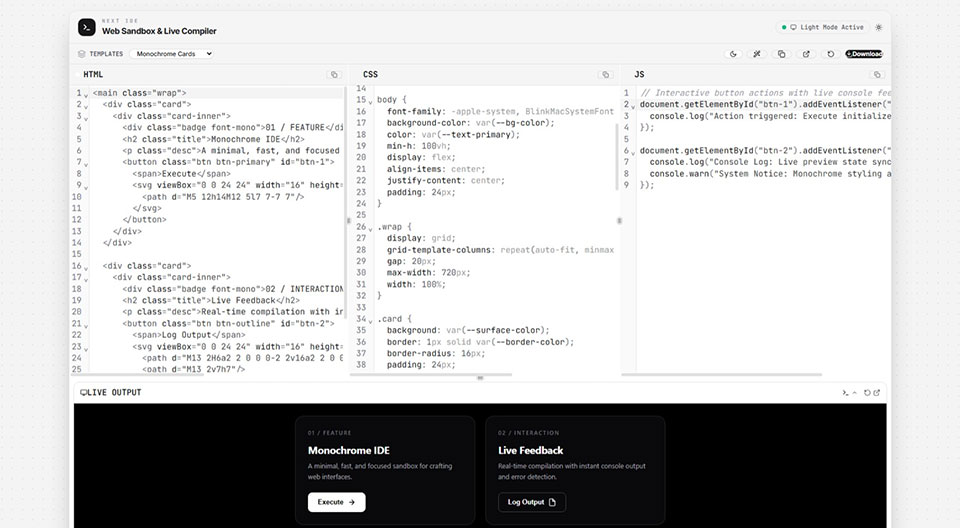Copy the CSS panel code
The height and width of the screenshot is (528, 960).
click(x=606, y=75)
